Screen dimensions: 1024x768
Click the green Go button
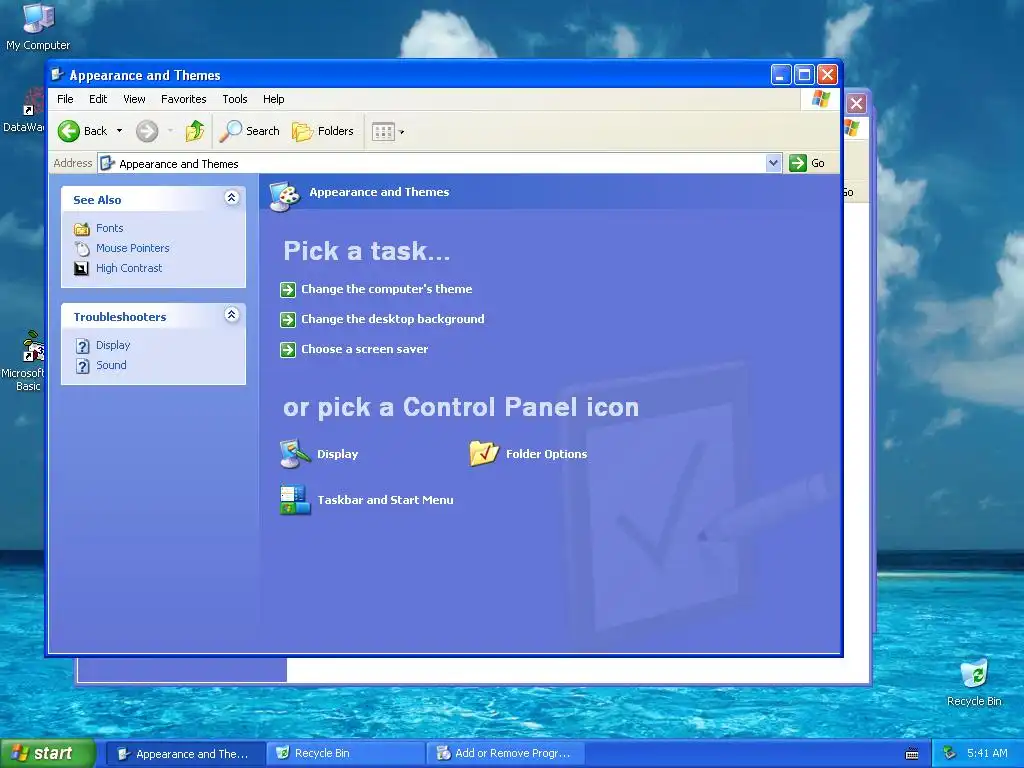pos(807,163)
